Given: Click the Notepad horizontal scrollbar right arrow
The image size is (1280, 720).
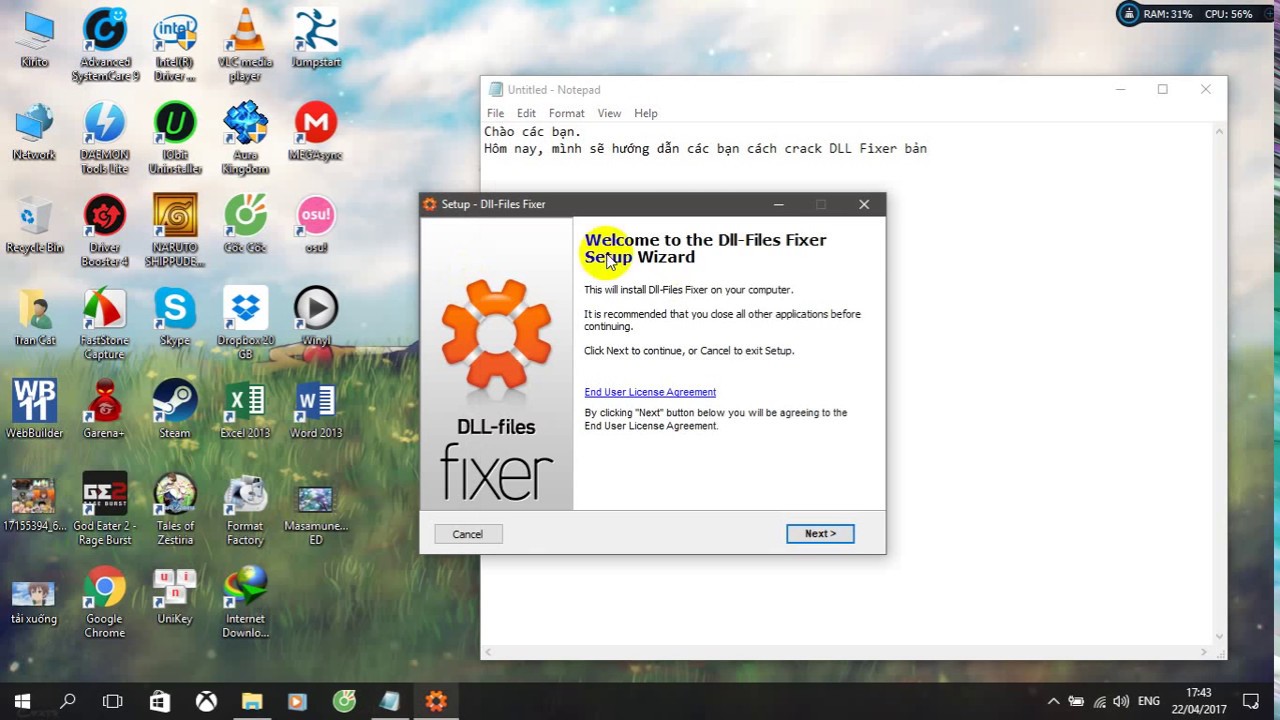Looking at the screenshot, I should tap(1205, 652).
